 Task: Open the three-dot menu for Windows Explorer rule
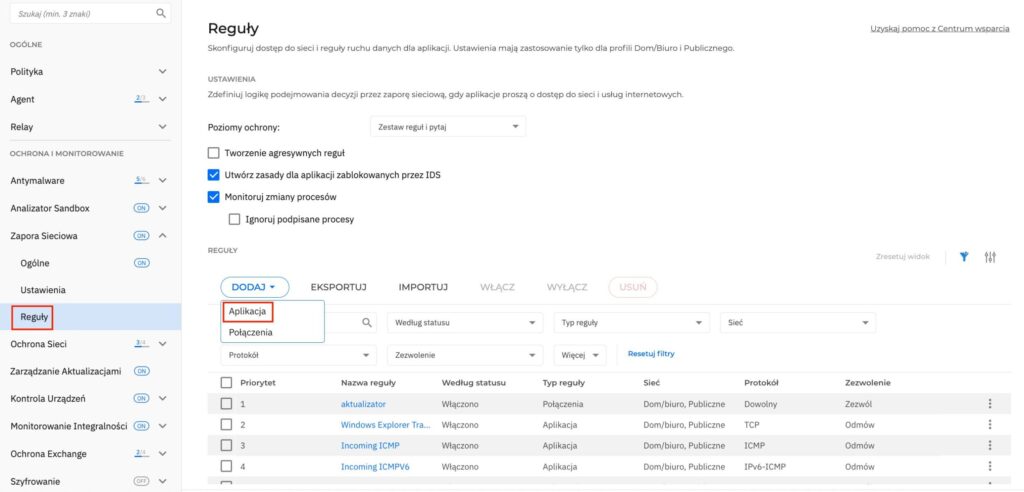990,425
